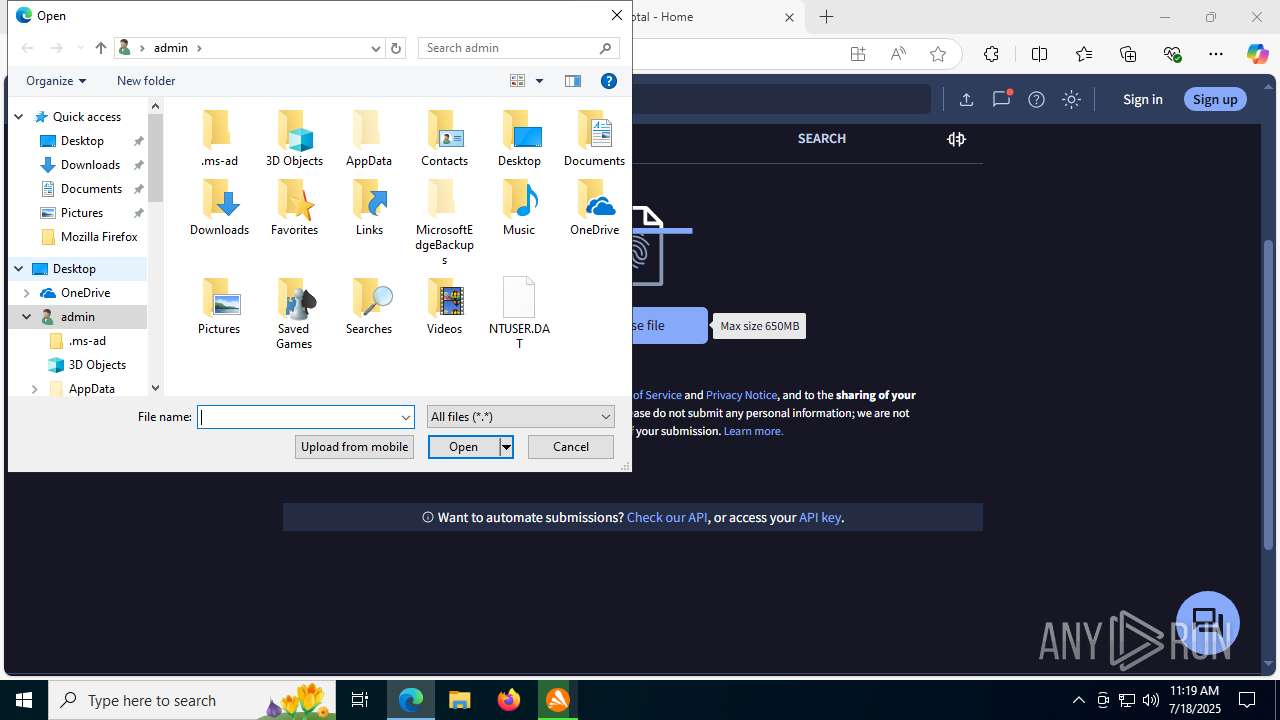Select the Pictures folder in file list

[x=219, y=306]
